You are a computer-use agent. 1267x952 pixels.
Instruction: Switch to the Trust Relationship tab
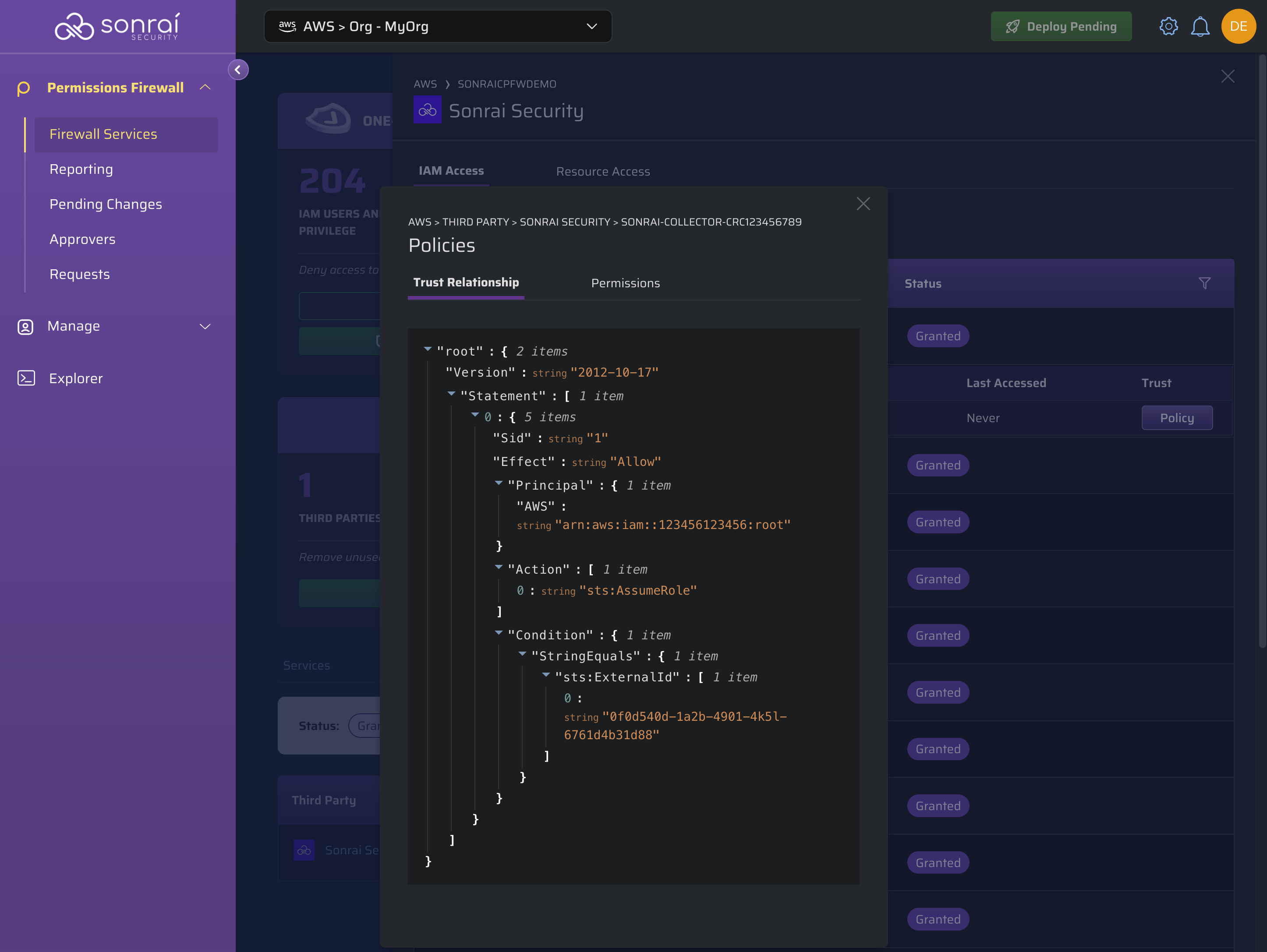(466, 283)
